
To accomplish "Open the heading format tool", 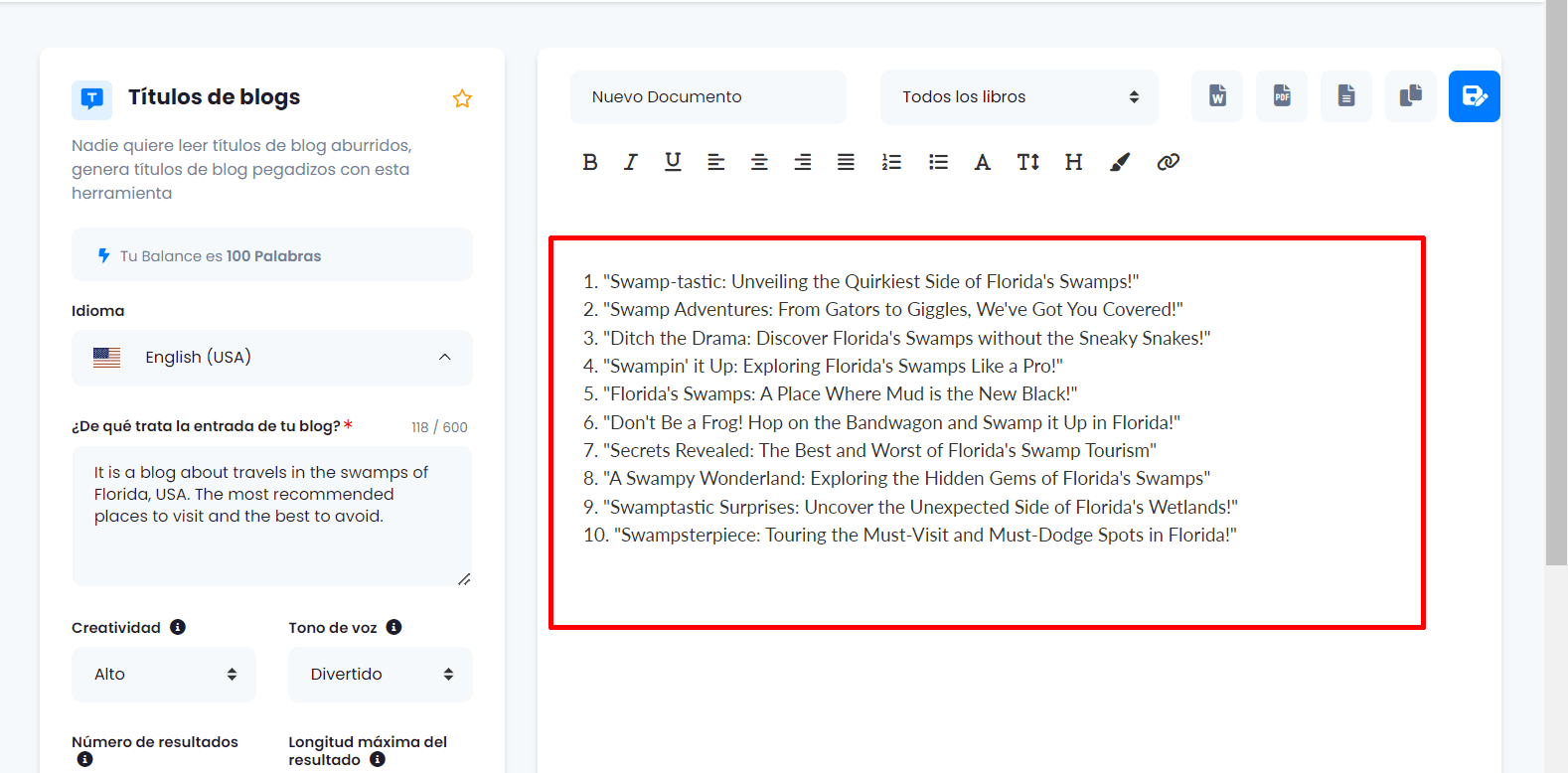I will click(1073, 162).
